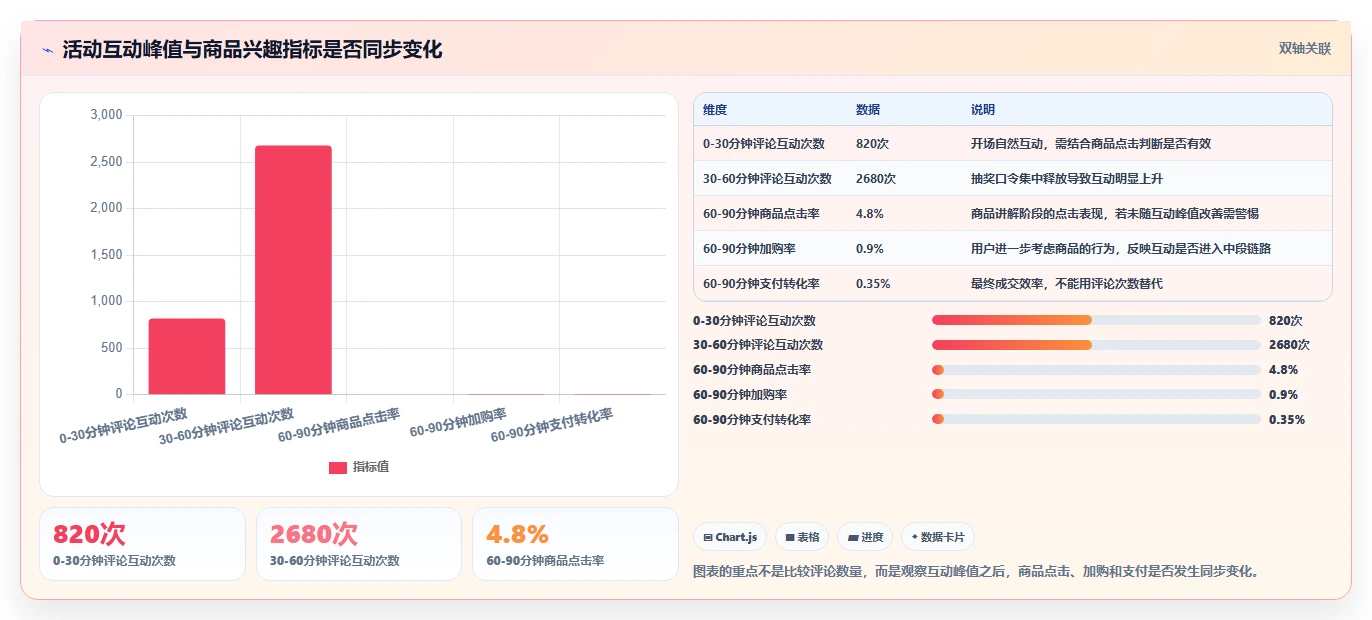The width and height of the screenshot is (1372, 620).
Task: Click the 双轴关联 label in header
Action: (x=1304, y=49)
